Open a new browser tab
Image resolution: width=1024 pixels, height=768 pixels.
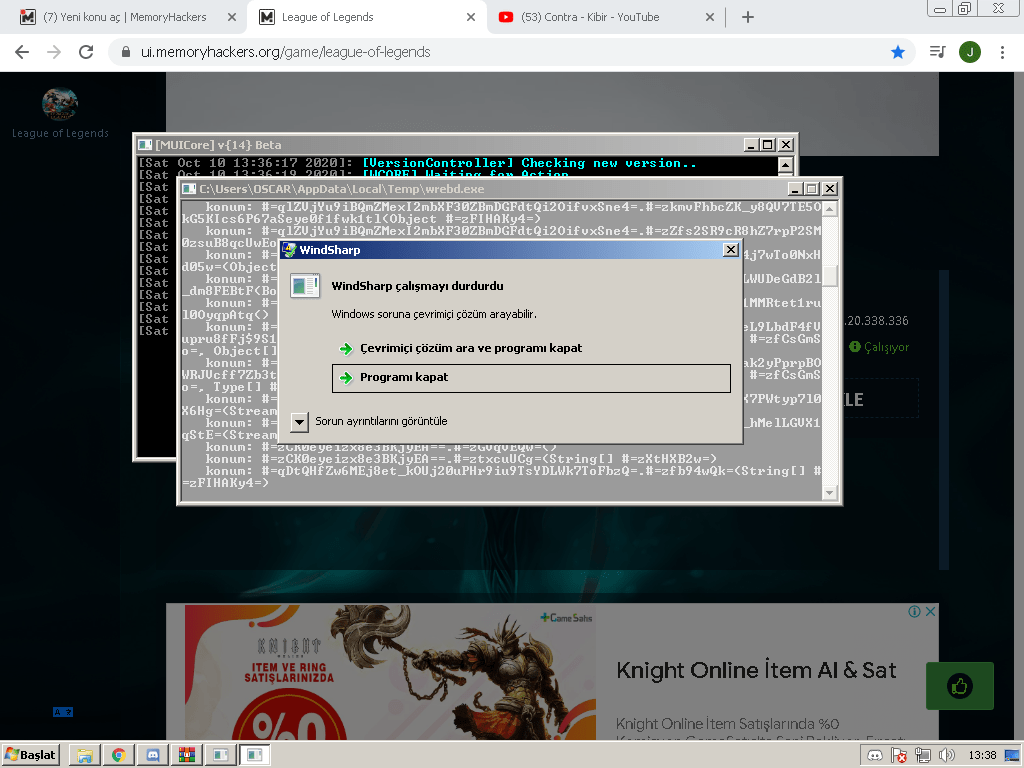coord(748,18)
